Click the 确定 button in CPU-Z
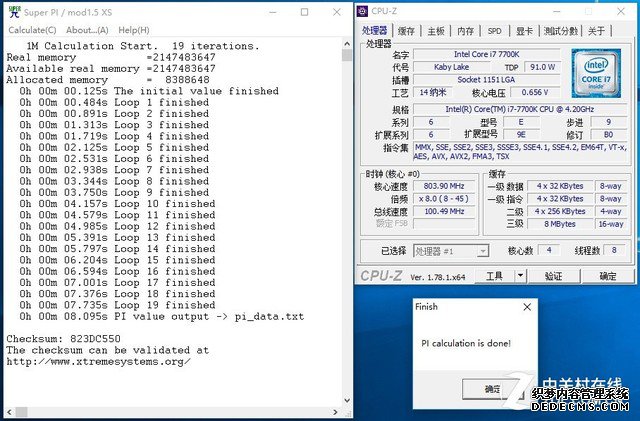The height and width of the screenshot is (421, 640). (608, 276)
